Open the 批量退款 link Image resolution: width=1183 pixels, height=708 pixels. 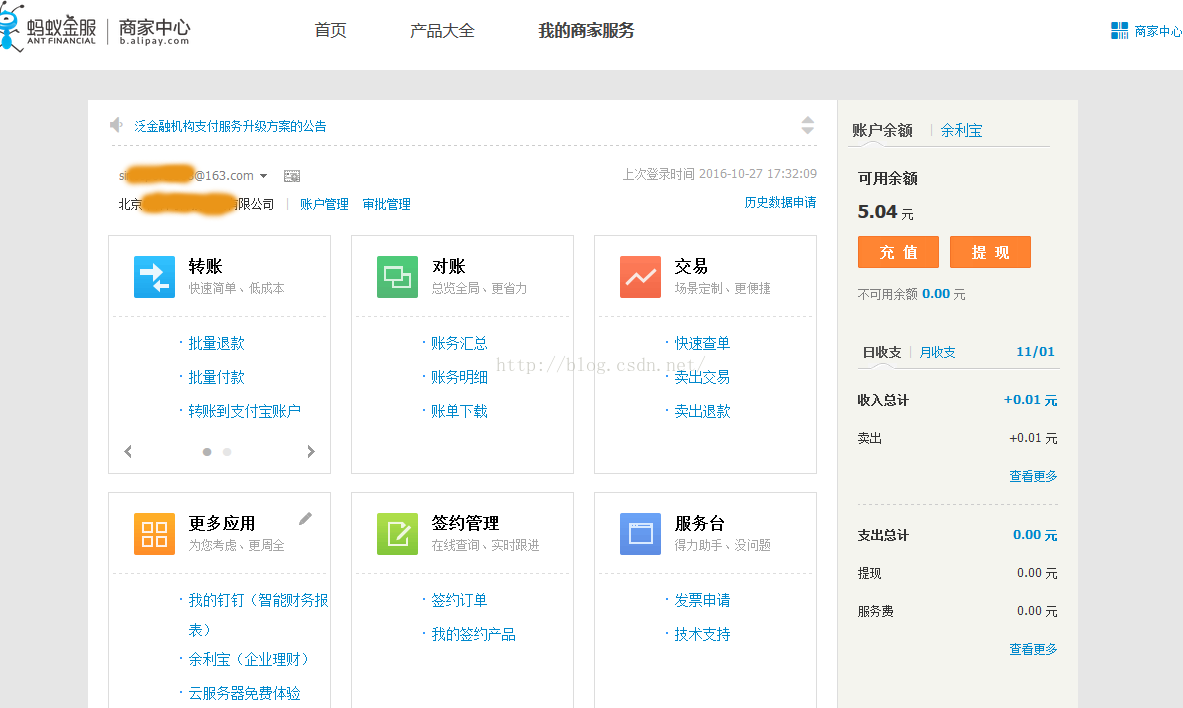point(217,343)
